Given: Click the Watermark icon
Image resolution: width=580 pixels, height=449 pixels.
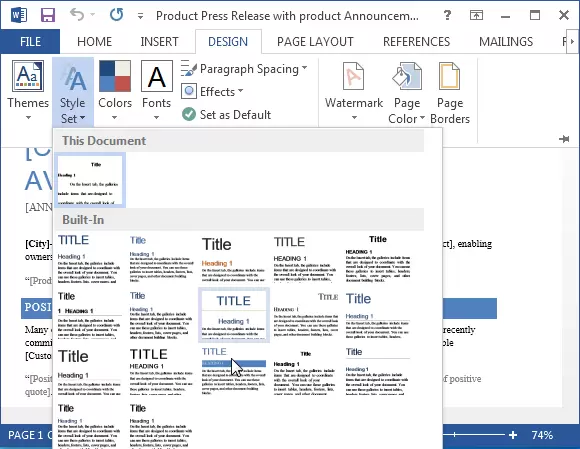Looking at the screenshot, I should point(353,76).
